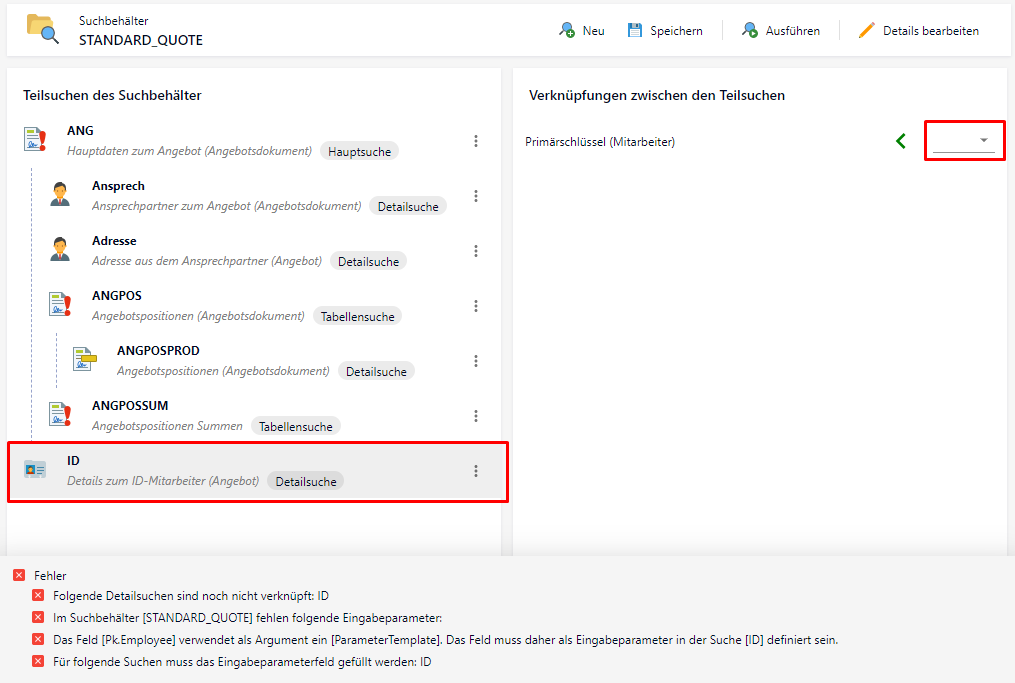Click 'Teilsuchen des Suchbehälter' heading

(112, 95)
